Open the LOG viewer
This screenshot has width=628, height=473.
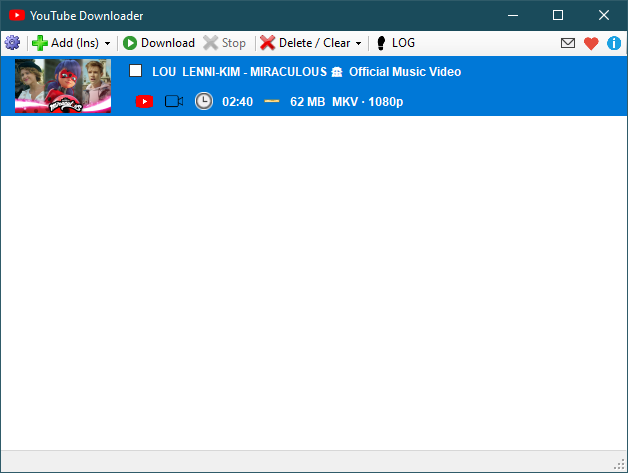point(395,43)
